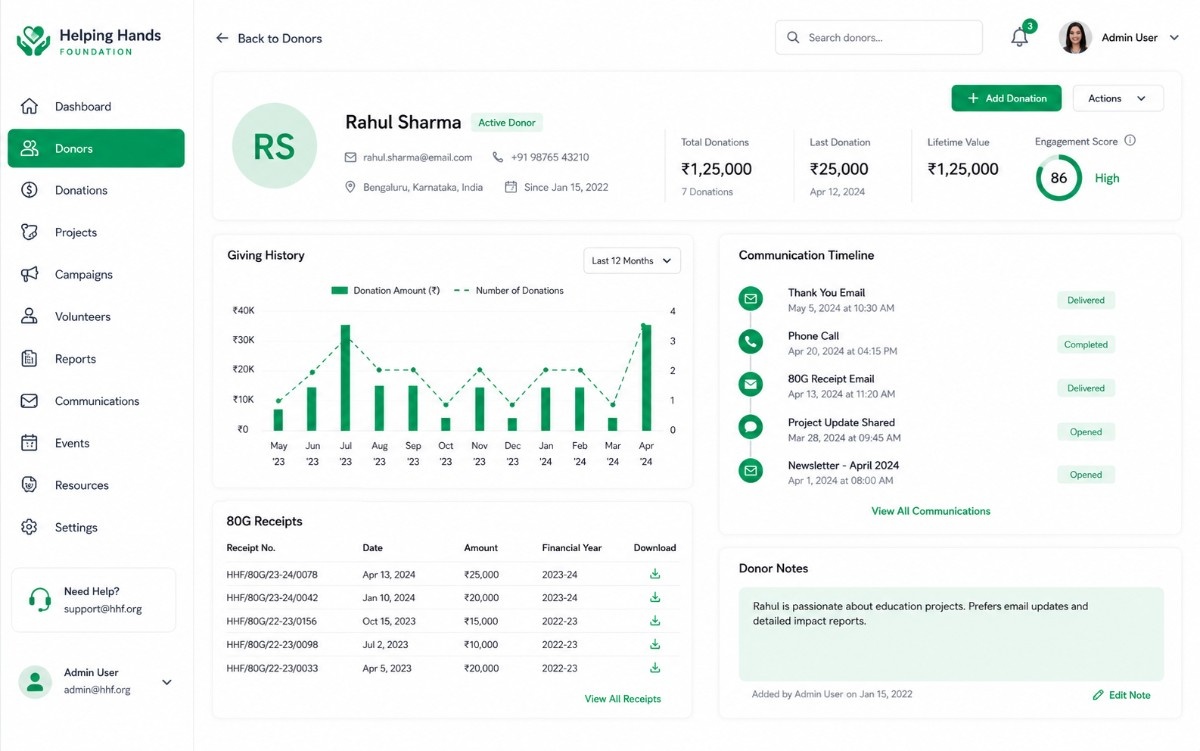Download receipt HHF/80G/22-23/0098
This screenshot has height=751, width=1200.
(x=655, y=644)
